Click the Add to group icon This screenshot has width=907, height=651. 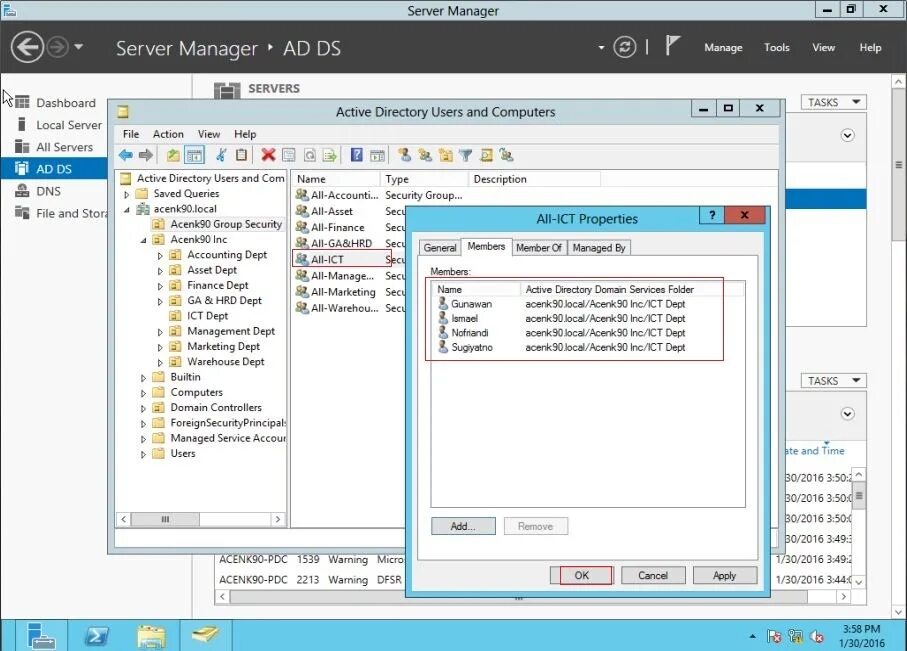pos(507,155)
